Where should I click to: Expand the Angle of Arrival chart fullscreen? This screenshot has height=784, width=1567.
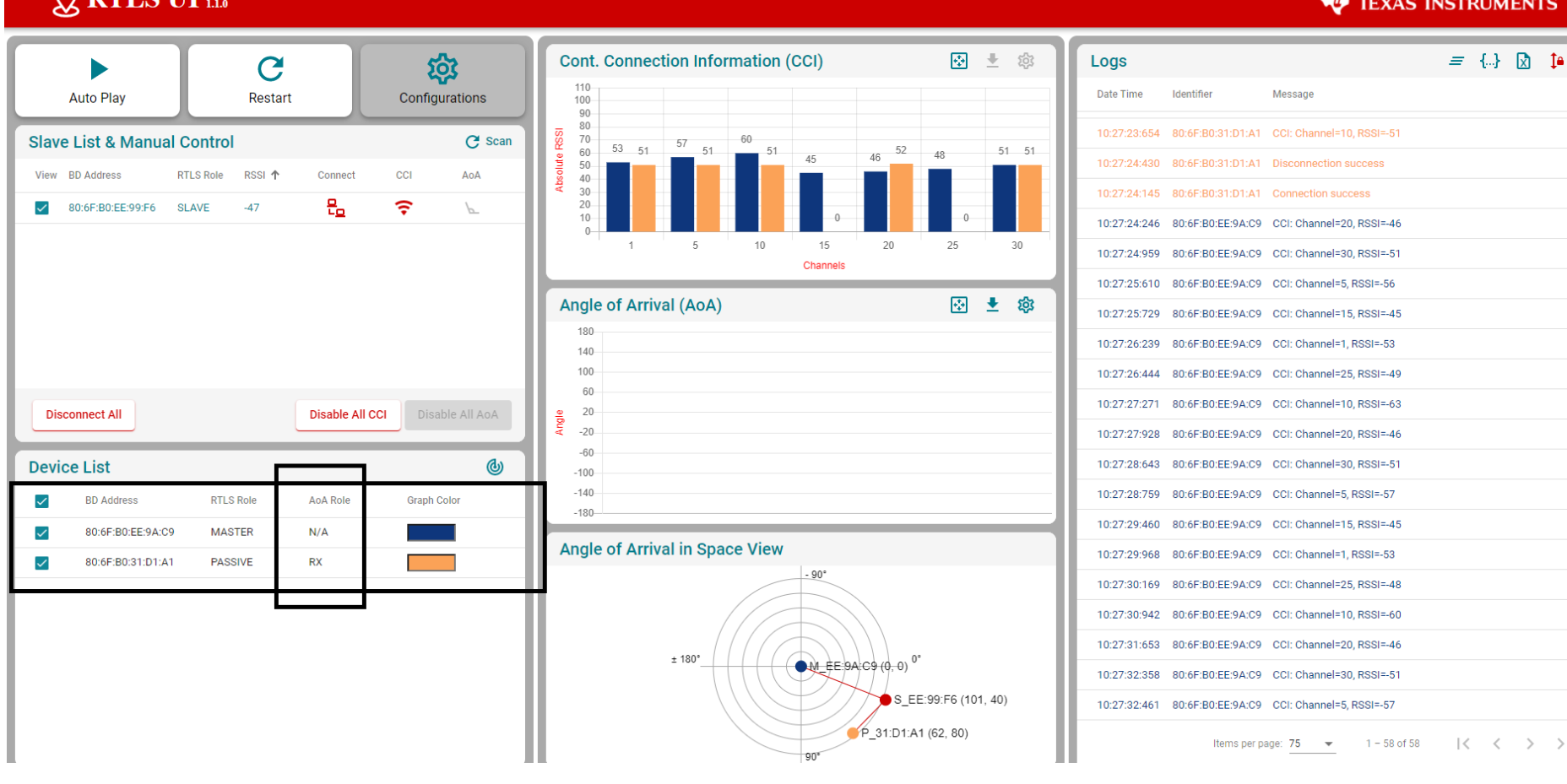(959, 305)
